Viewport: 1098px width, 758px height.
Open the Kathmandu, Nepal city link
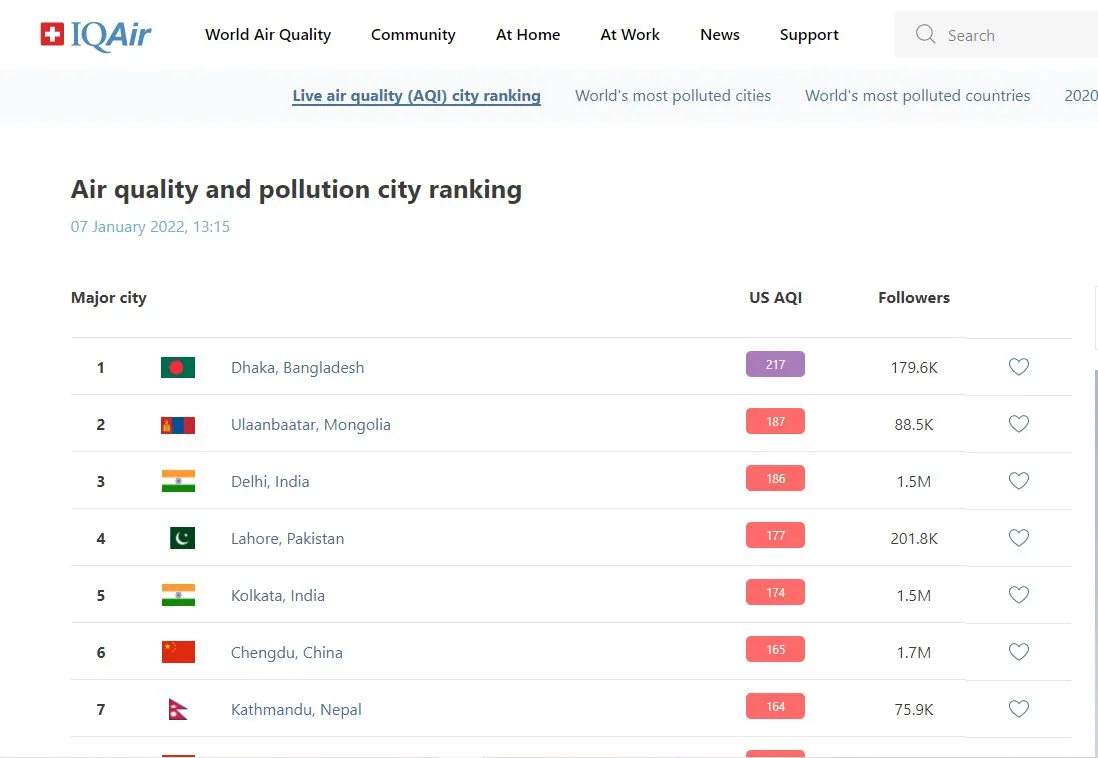[296, 710]
